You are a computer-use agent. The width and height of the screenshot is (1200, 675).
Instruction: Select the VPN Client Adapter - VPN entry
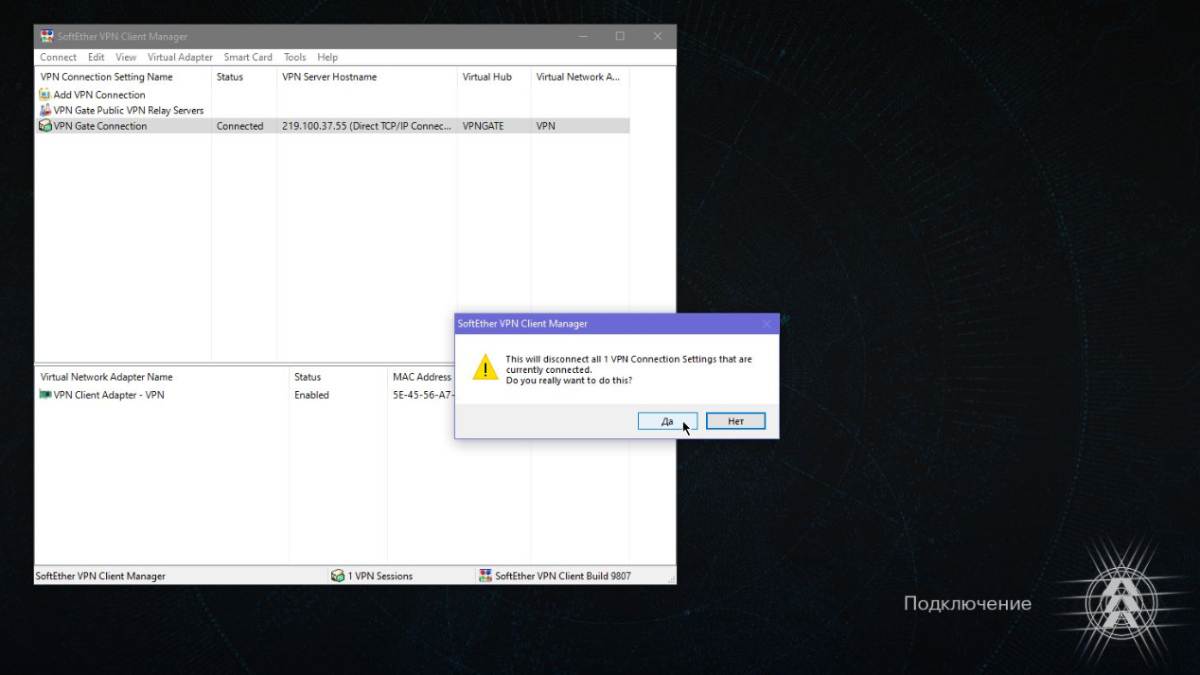coord(109,395)
